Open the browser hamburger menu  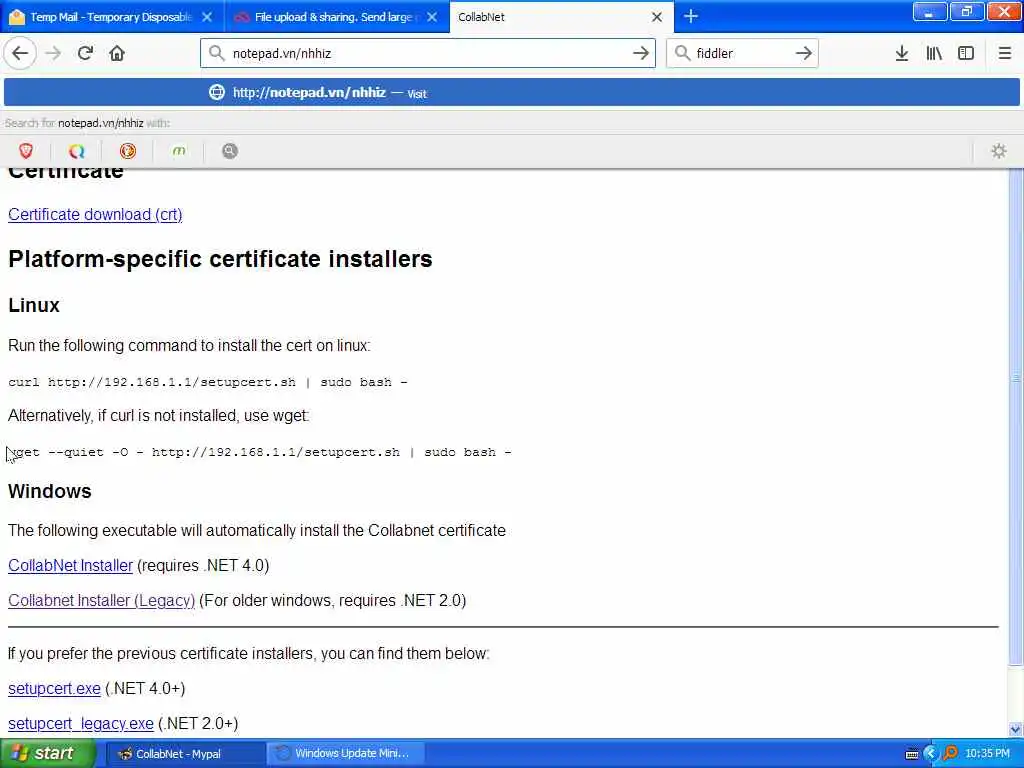click(1004, 54)
